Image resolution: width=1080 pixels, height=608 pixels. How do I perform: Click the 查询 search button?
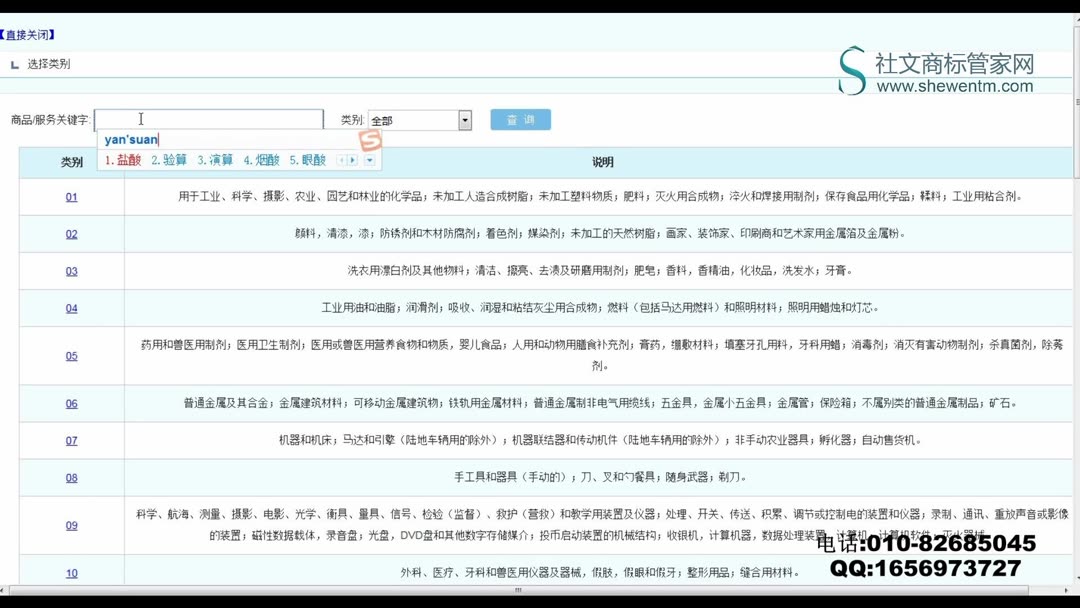coord(520,118)
